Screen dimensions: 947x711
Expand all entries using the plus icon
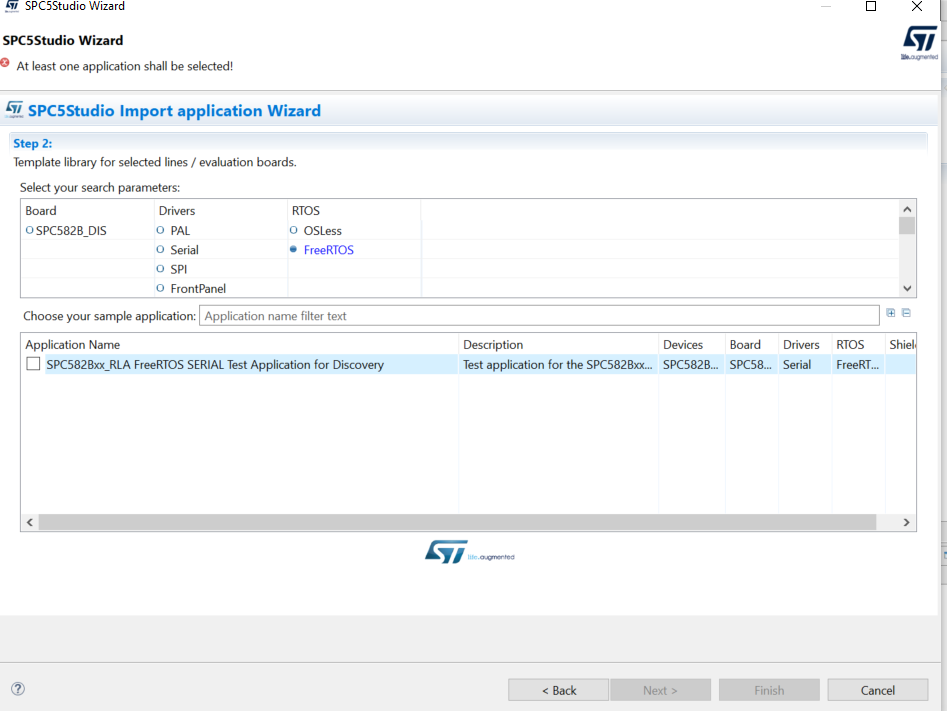click(x=890, y=313)
